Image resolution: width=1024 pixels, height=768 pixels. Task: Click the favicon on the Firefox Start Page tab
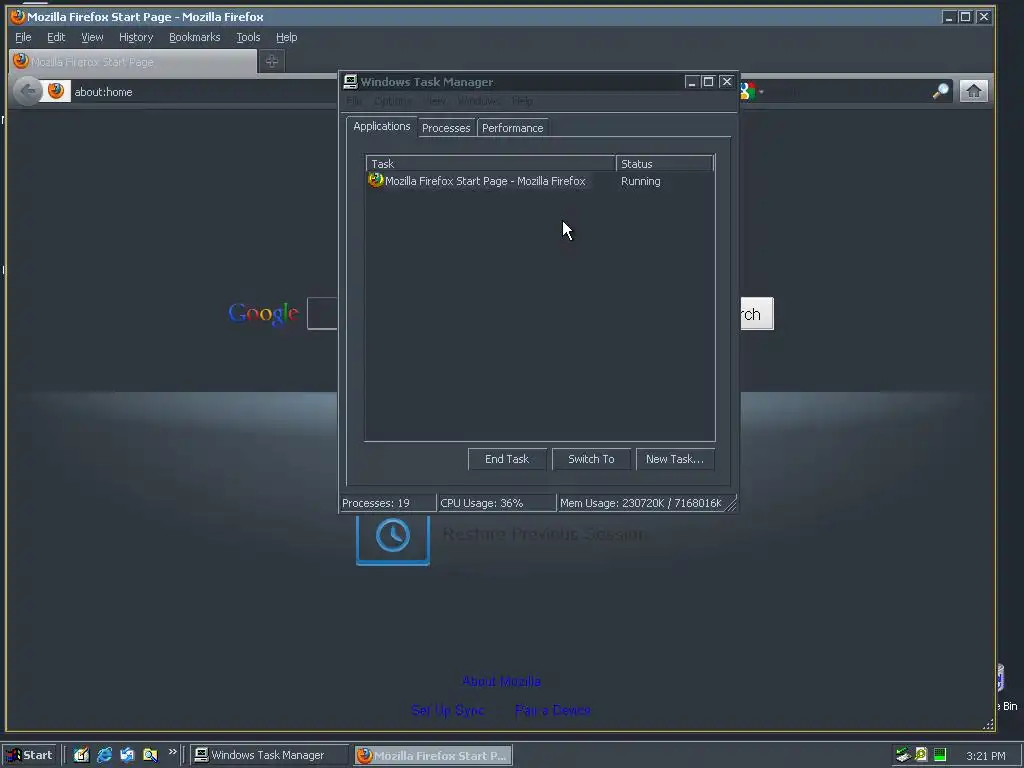(x=21, y=61)
